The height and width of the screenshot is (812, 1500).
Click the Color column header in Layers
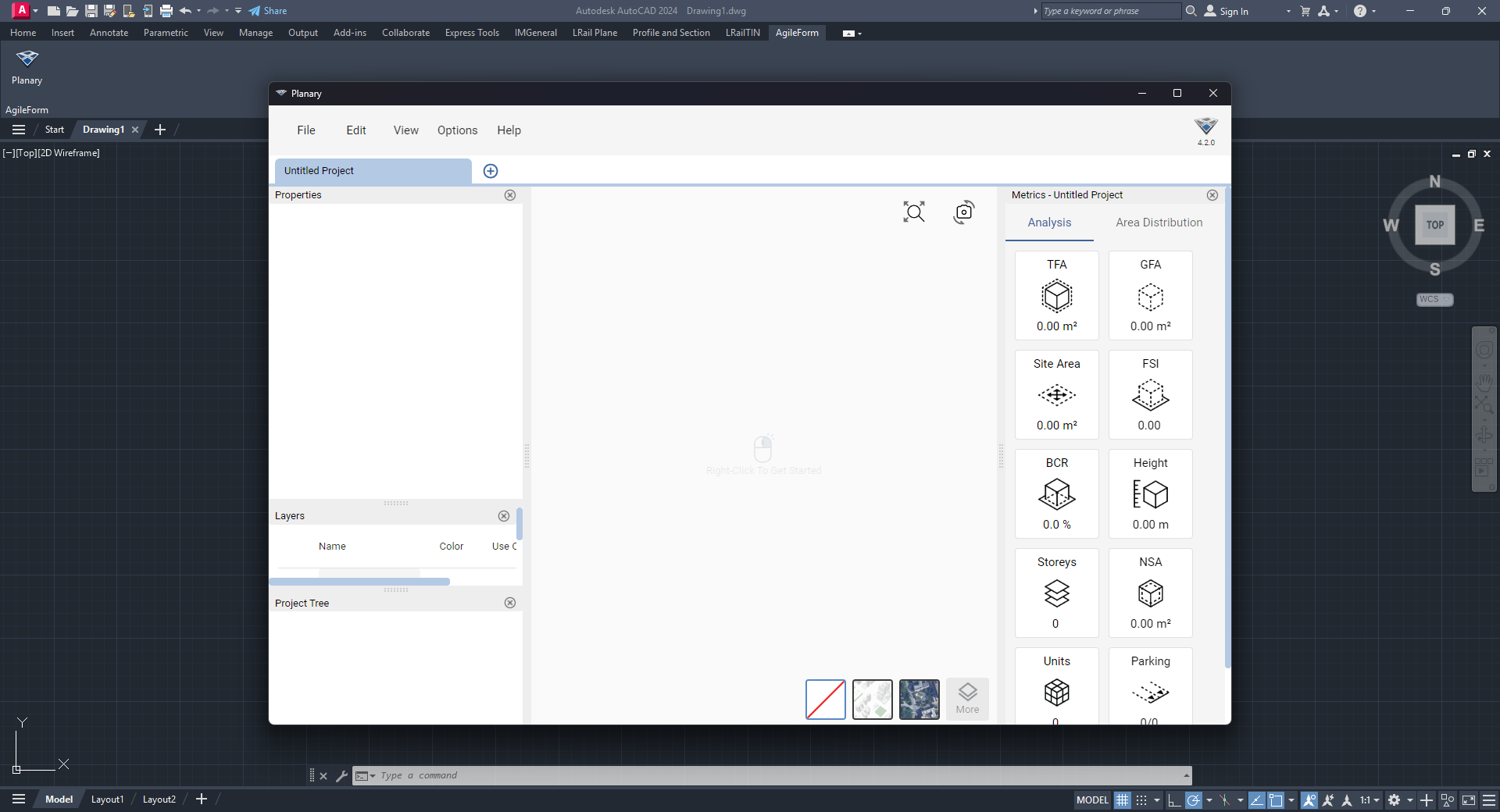click(452, 547)
